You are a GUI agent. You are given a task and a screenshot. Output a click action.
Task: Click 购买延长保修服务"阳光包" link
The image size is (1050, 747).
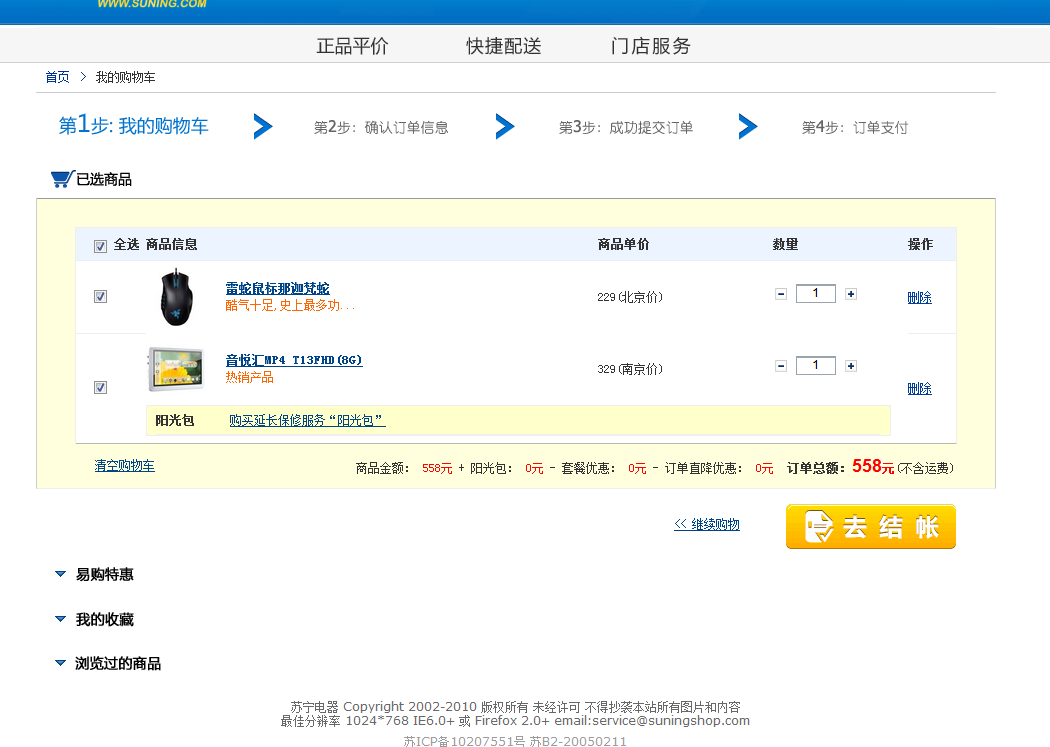(x=307, y=420)
